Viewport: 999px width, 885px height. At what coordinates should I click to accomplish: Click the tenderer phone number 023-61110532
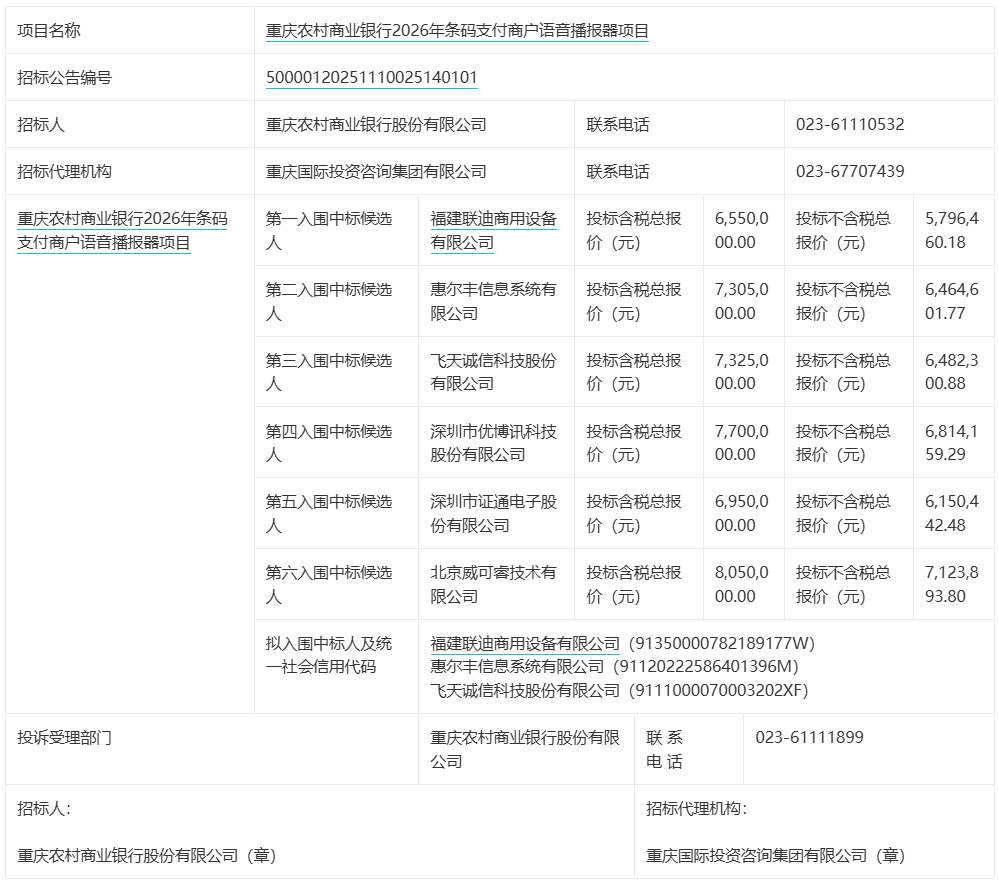coord(850,125)
